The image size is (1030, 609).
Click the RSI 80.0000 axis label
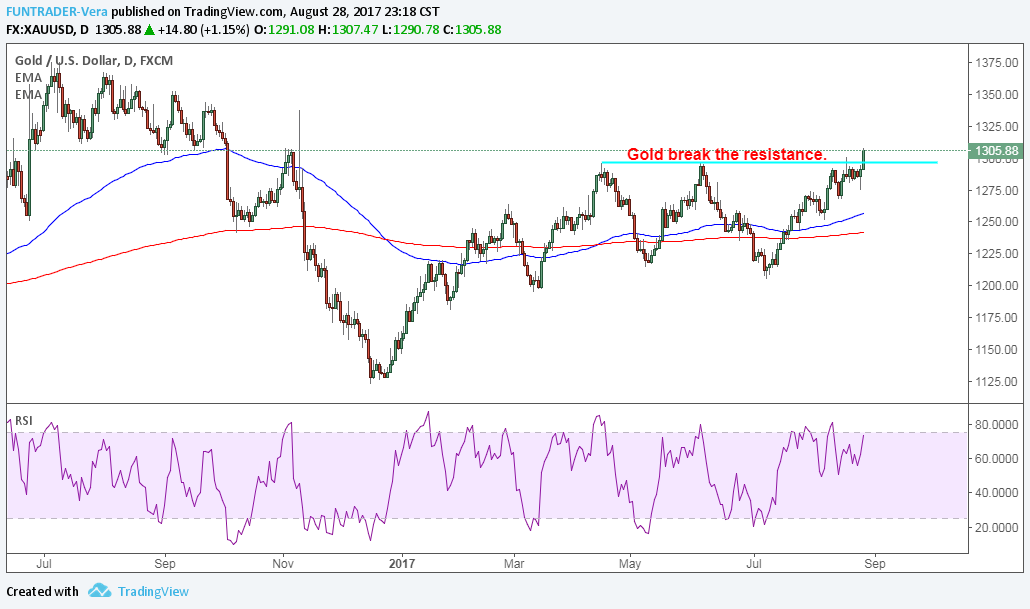[996, 425]
